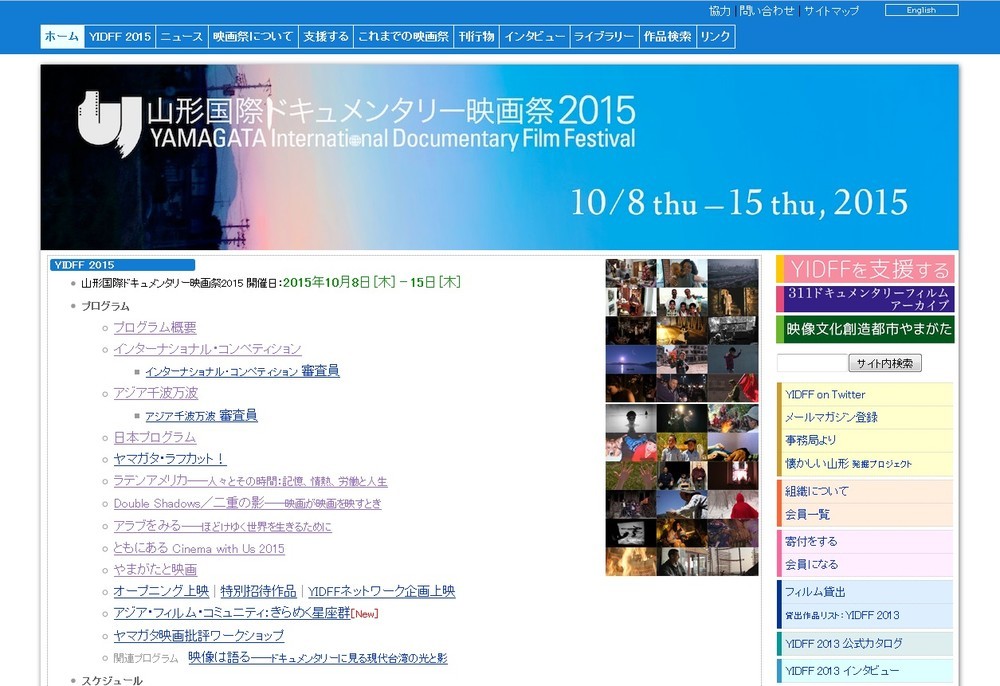Click the red [New] marker beside アジア・フィルム・コミュニティ

coord(363,614)
